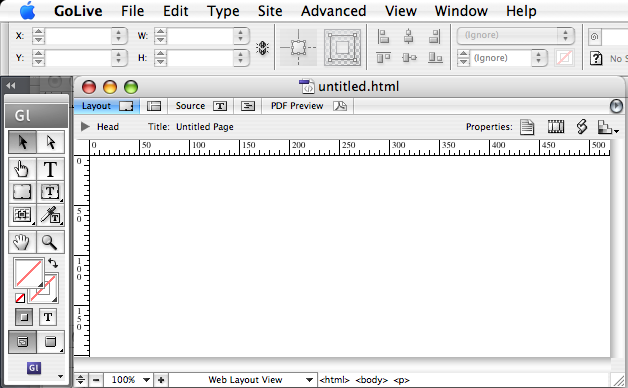Click the zoom in plus button
628x388 pixels.
tap(161, 380)
